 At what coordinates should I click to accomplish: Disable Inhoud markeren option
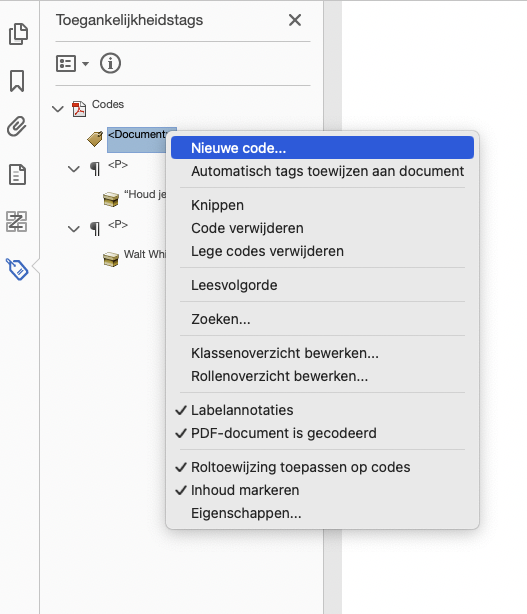pyautogui.click(x=245, y=490)
